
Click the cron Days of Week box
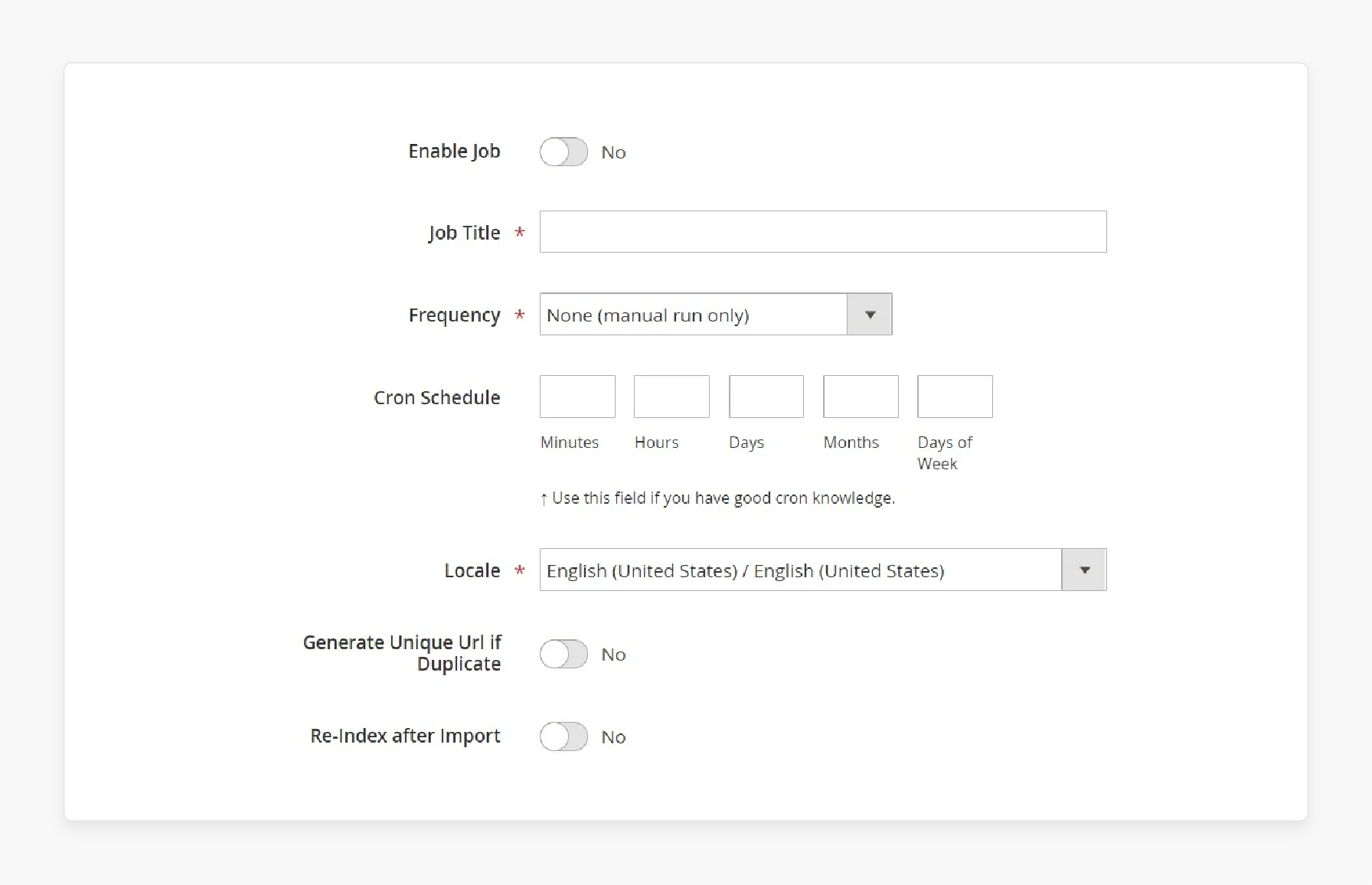pyautogui.click(x=955, y=397)
